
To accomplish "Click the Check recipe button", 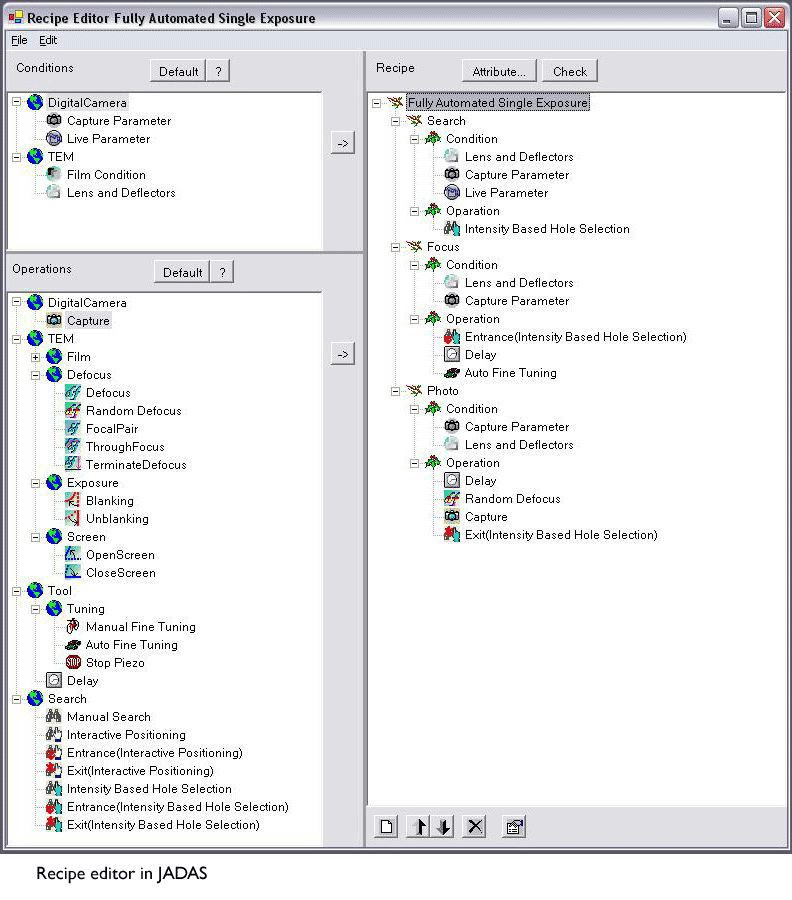I will (570, 71).
